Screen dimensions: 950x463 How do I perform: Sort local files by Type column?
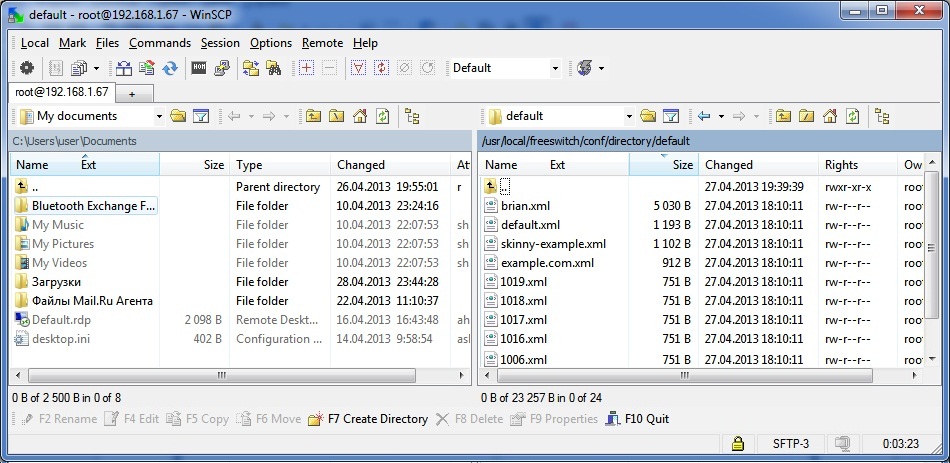(280, 165)
